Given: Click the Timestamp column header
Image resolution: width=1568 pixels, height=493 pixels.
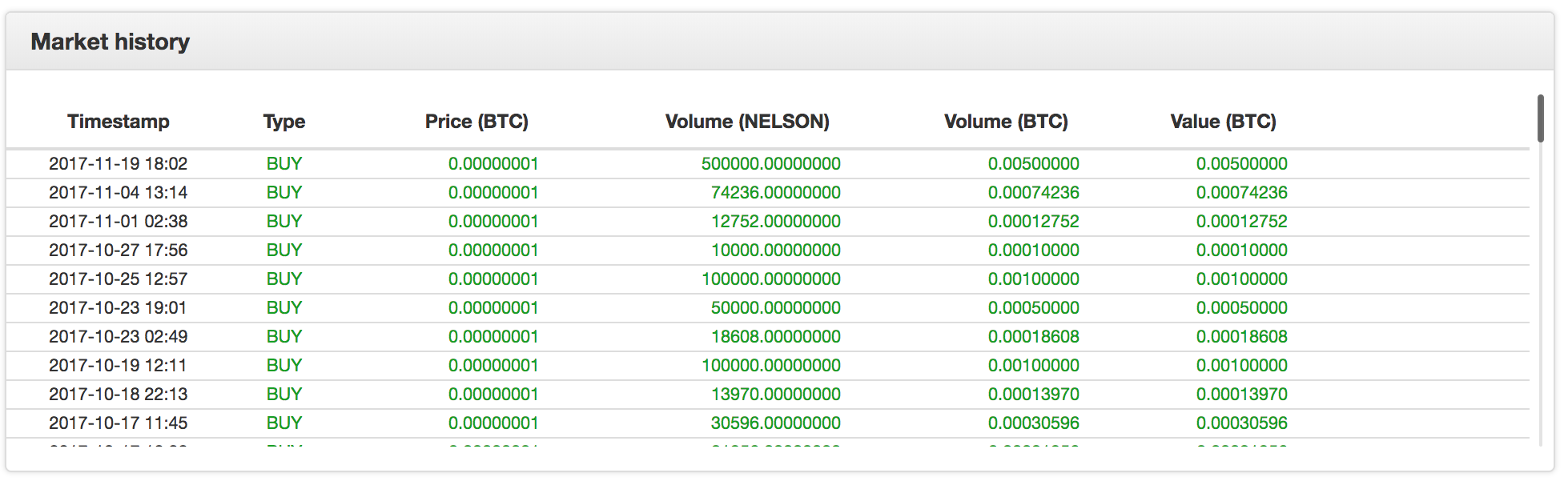Looking at the screenshot, I should point(119,122).
